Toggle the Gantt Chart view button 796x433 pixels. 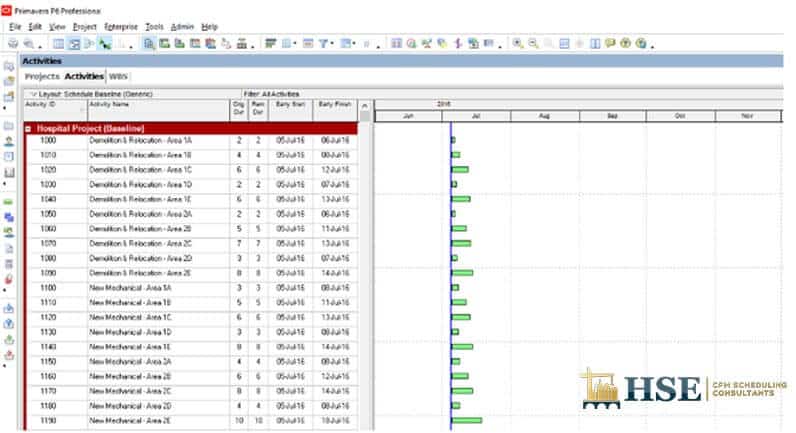tap(73, 44)
